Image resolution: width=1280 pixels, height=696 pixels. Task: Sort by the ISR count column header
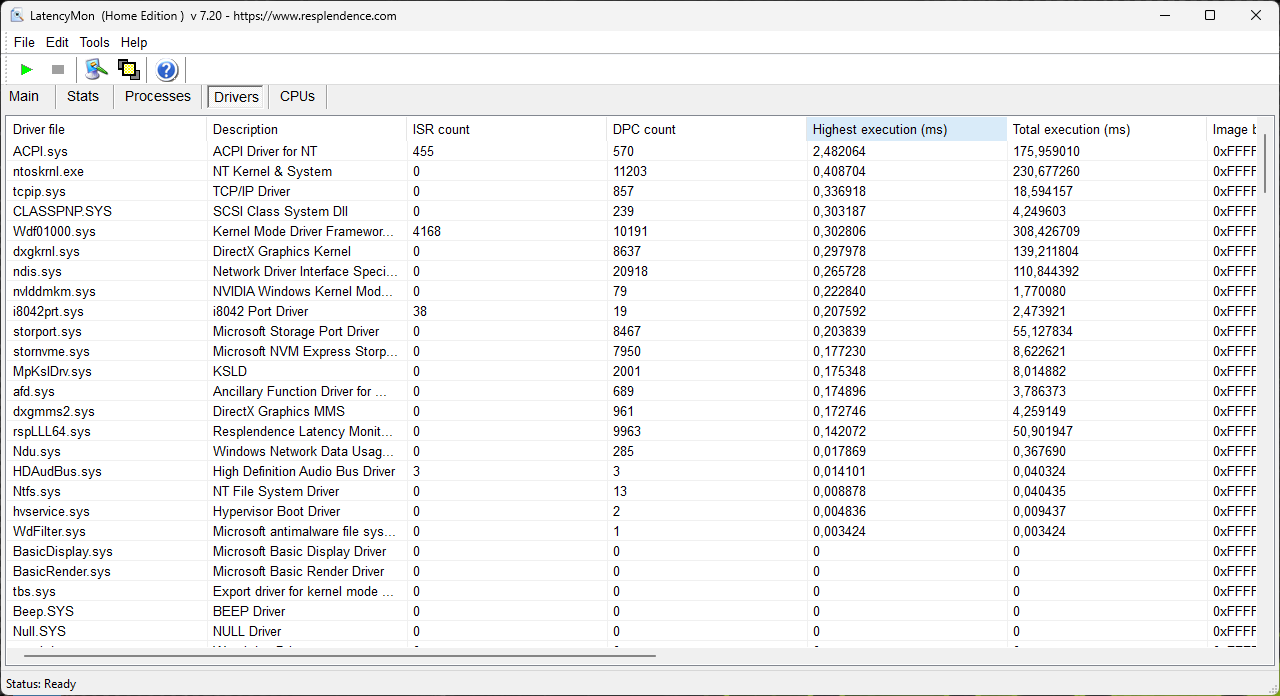[507, 129]
